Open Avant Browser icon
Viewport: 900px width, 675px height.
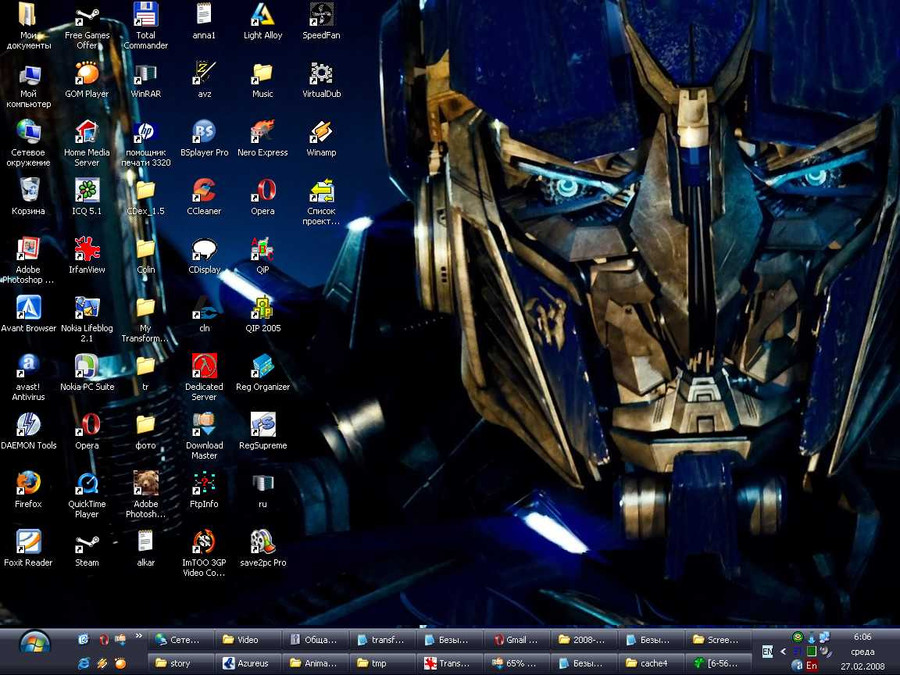pyautogui.click(x=28, y=315)
